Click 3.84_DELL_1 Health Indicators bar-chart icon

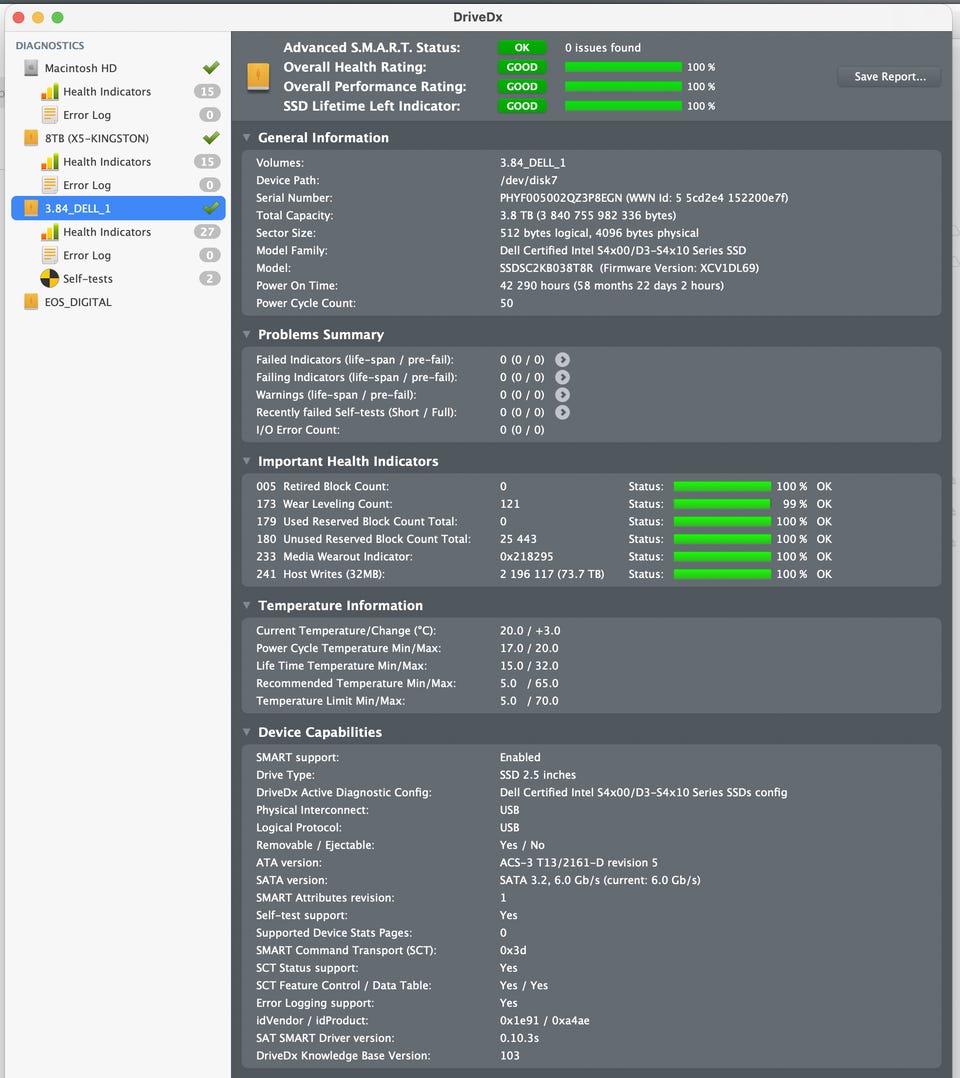coord(50,232)
